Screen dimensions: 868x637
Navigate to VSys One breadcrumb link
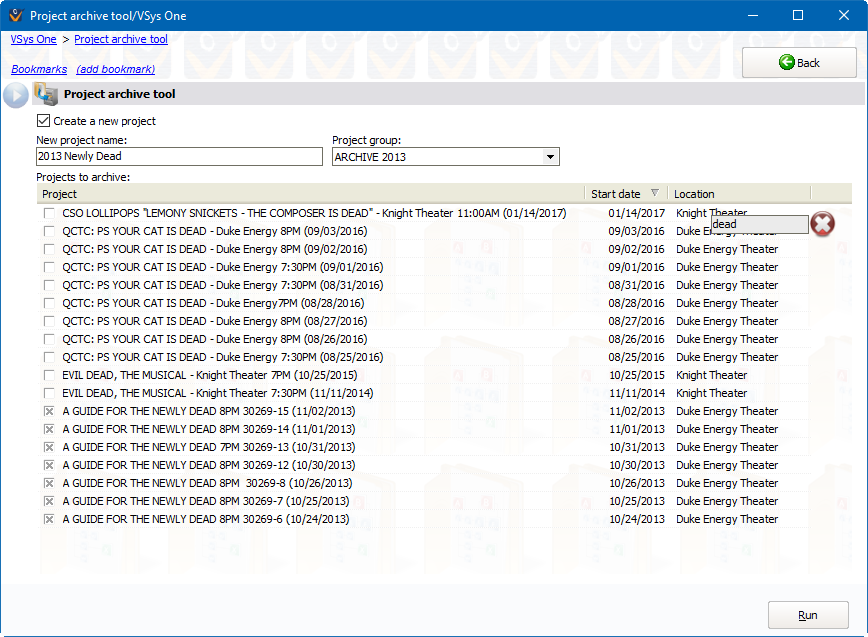click(33, 39)
